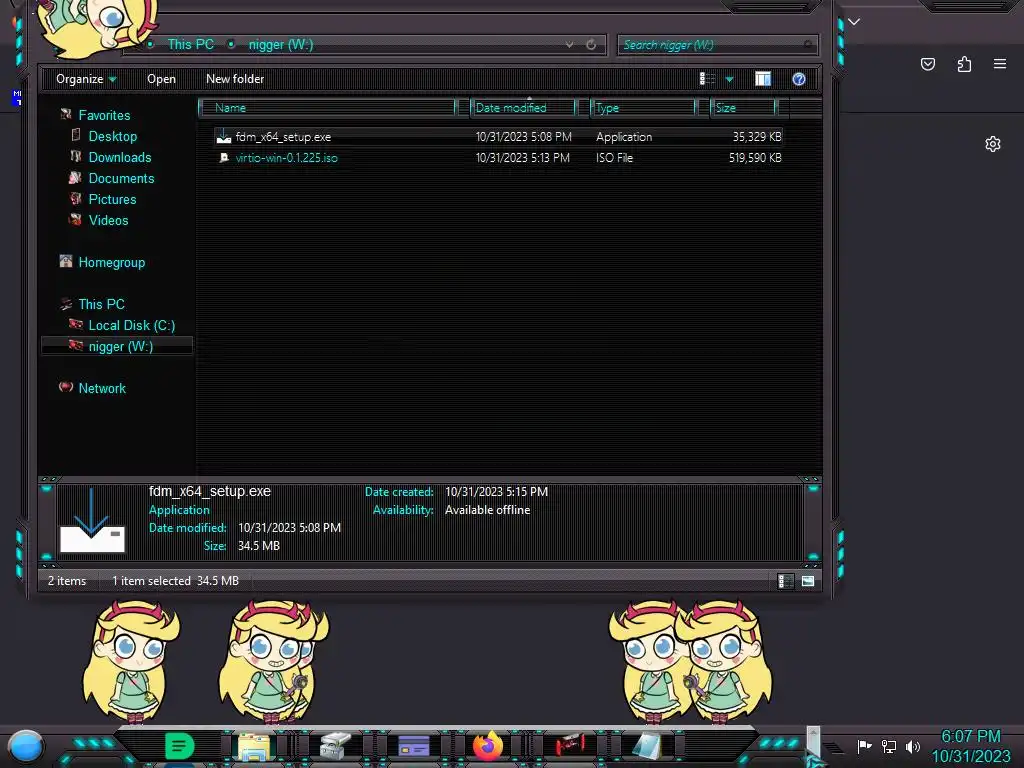1024x768 pixels.
Task: Open the Start orb button
Action: (25, 746)
